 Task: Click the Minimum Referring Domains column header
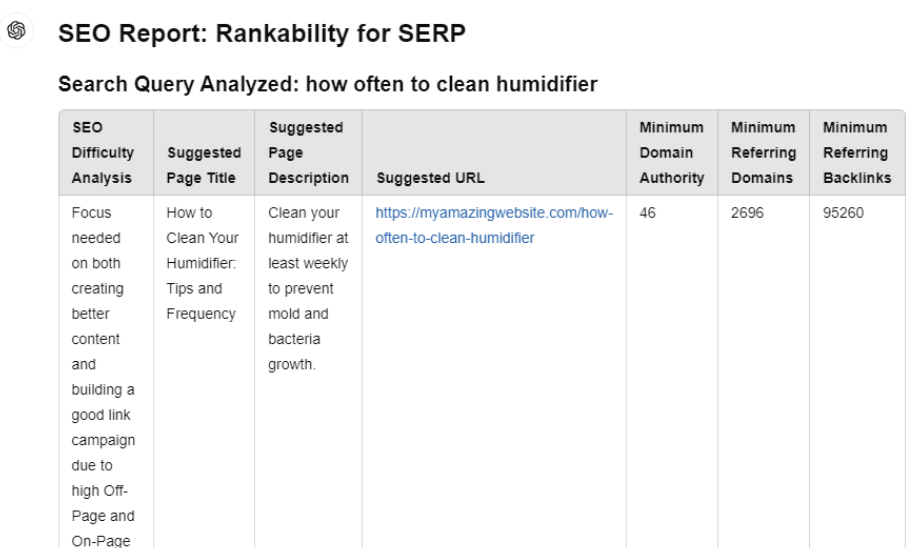coord(763,153)
